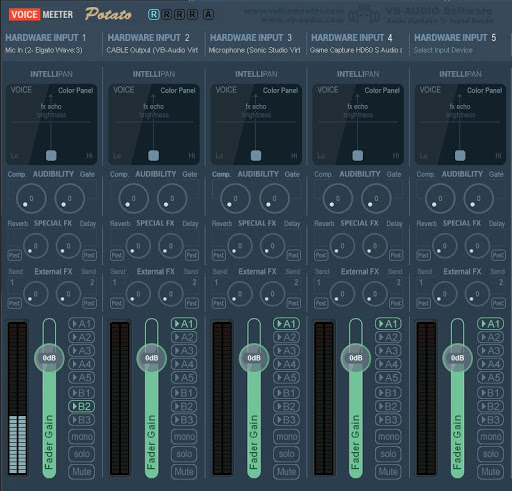512x491 pixels.
Task: Click External FX Send 2 knob on Input 5
Action: tap(477, 294)
